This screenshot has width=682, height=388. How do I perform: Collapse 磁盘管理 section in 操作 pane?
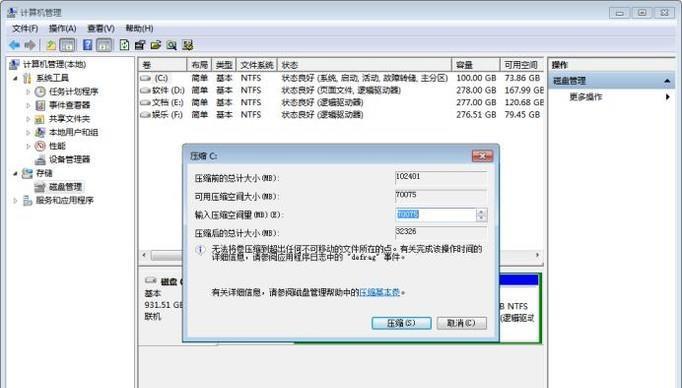point(667,81)
